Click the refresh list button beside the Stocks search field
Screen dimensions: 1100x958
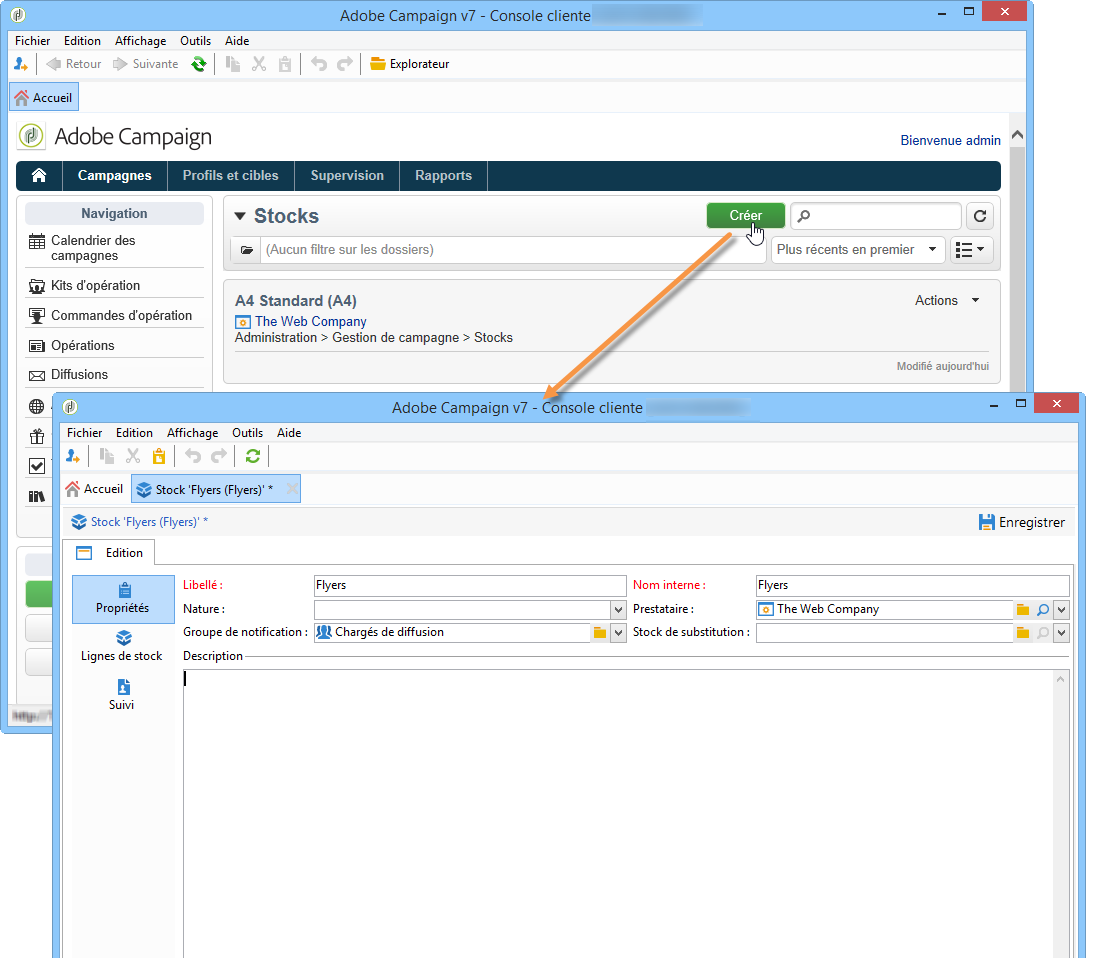click(x=980, y=216)
